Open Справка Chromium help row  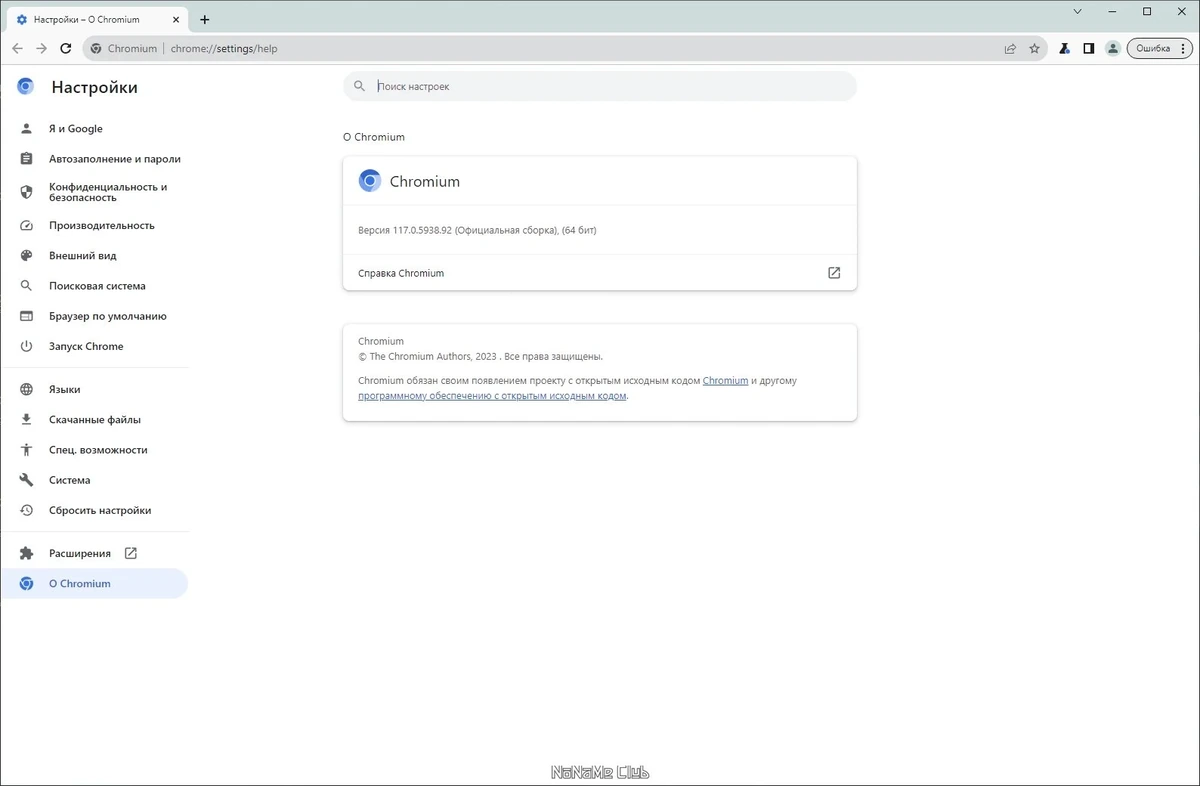point(600,273)
